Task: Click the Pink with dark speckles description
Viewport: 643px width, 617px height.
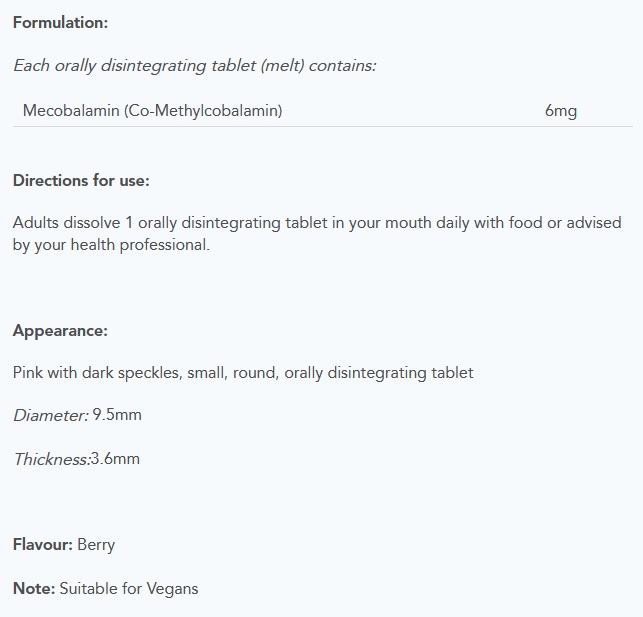Action: pos(243,373)
